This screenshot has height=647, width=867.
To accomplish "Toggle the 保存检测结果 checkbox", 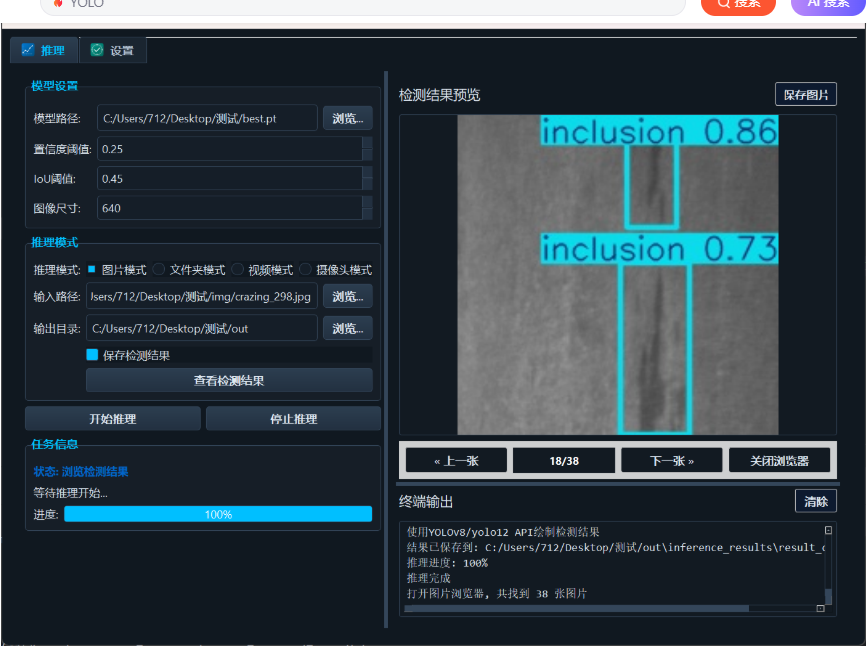I will (x=93, y=355).
